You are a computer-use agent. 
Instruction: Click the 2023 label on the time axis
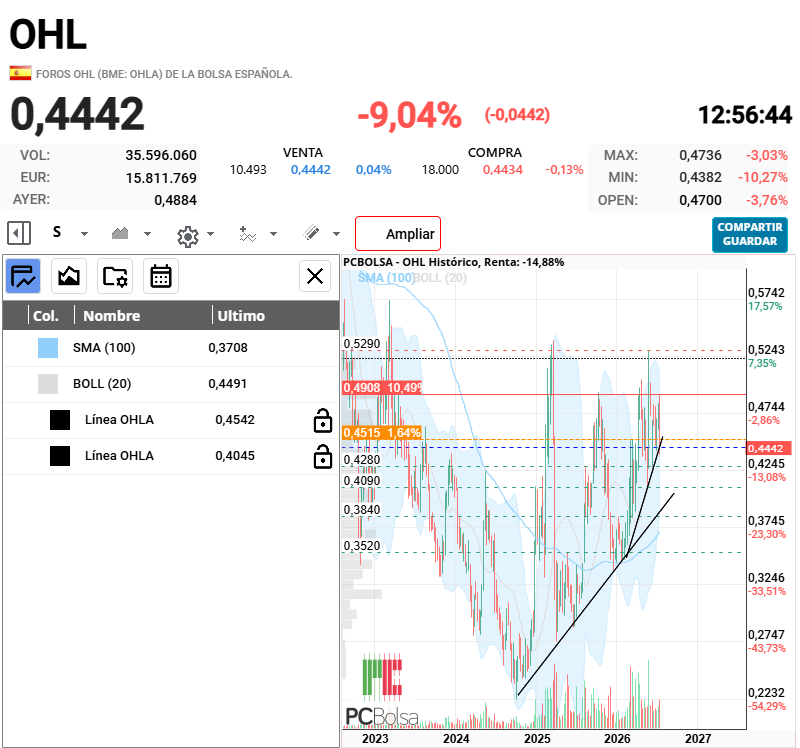[x=375, y=739]
